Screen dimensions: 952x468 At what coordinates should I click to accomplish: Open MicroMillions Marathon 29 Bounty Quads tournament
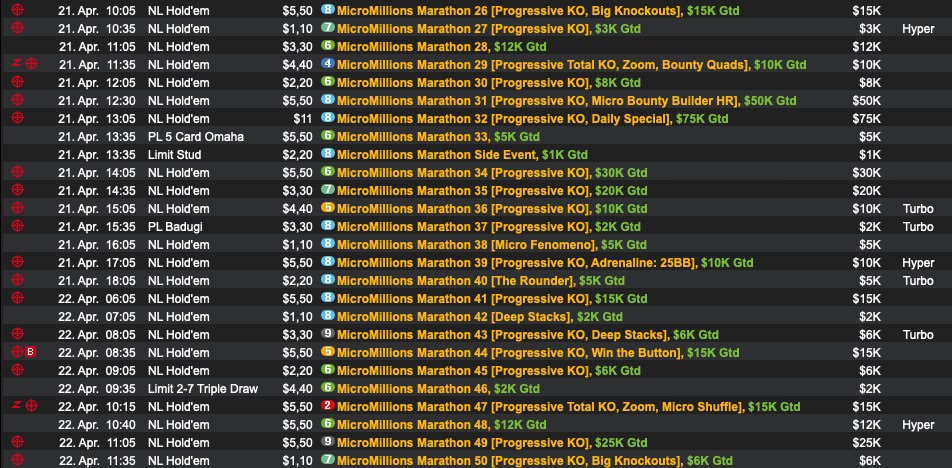[x=571, y=64]
